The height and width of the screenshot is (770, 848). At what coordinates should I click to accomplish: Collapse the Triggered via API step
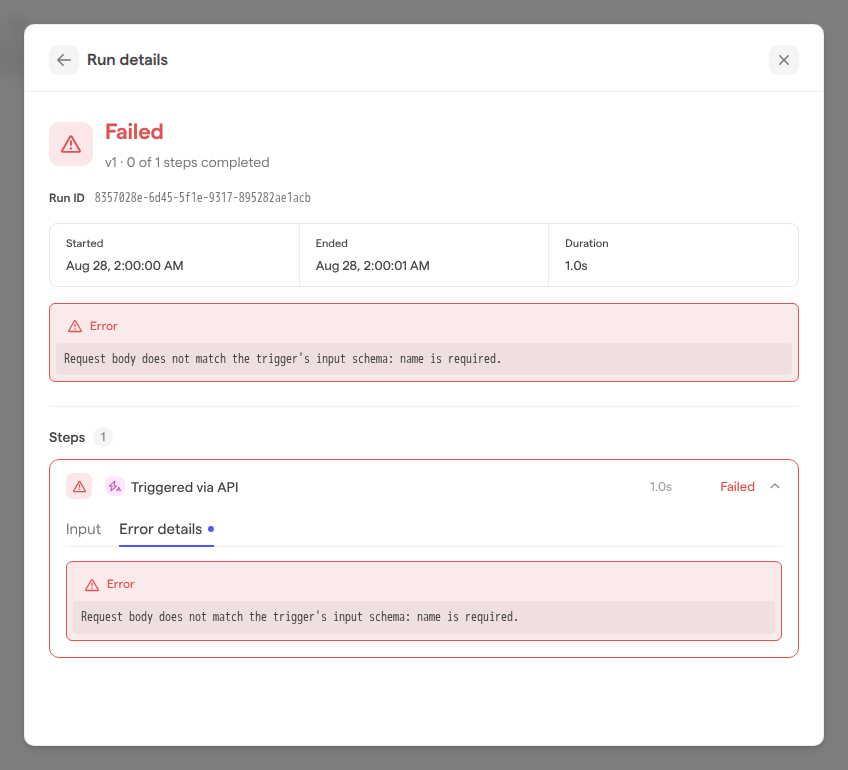[775, 487]
